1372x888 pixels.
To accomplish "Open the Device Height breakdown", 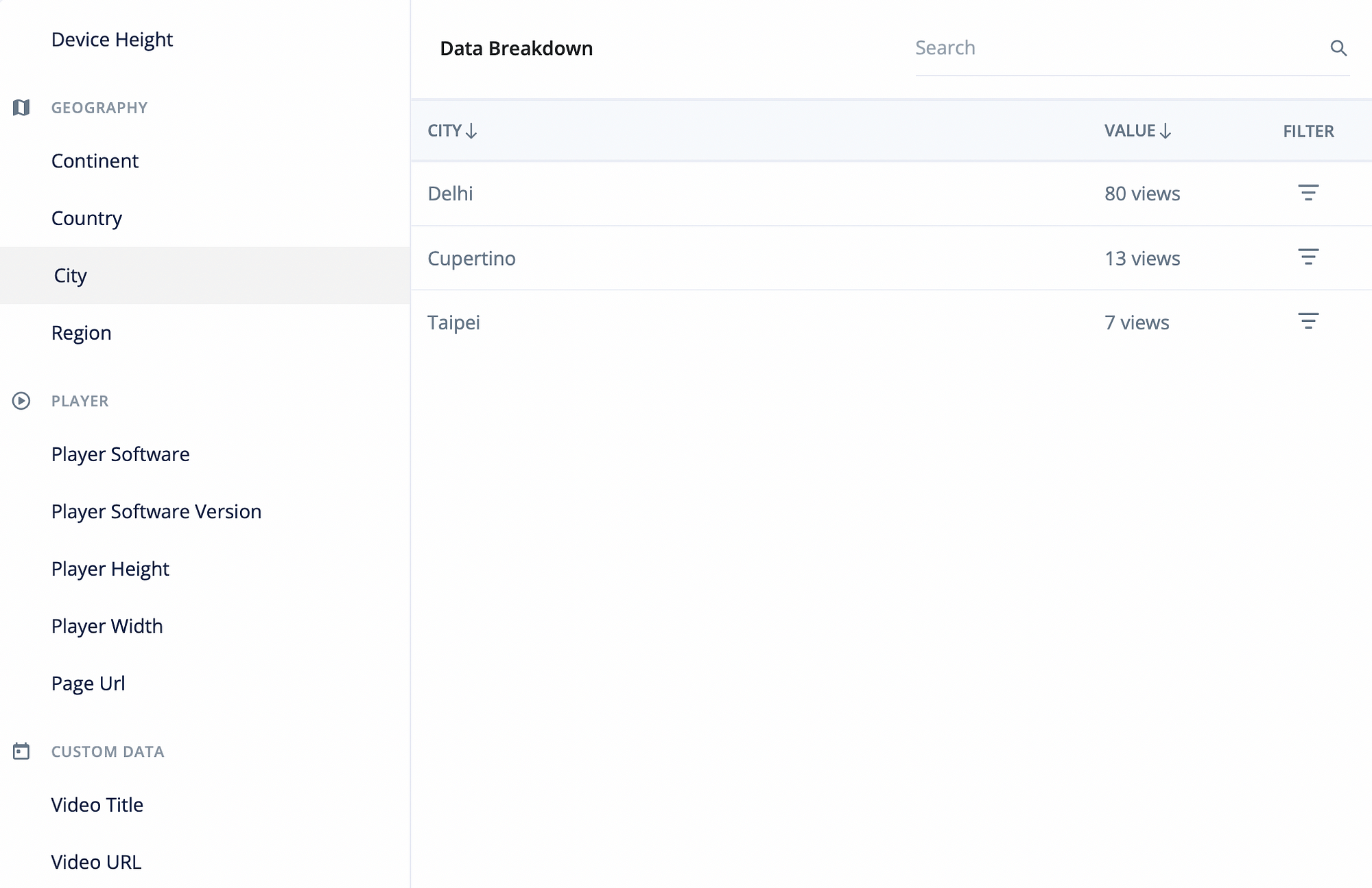I will [x=112, y=40].
